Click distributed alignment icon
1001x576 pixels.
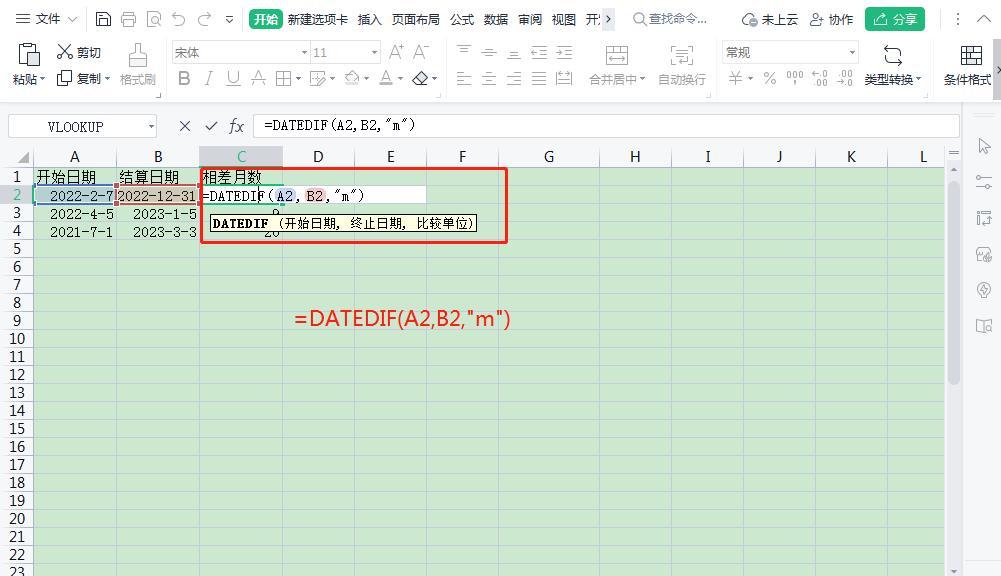(x=564, y=79)
